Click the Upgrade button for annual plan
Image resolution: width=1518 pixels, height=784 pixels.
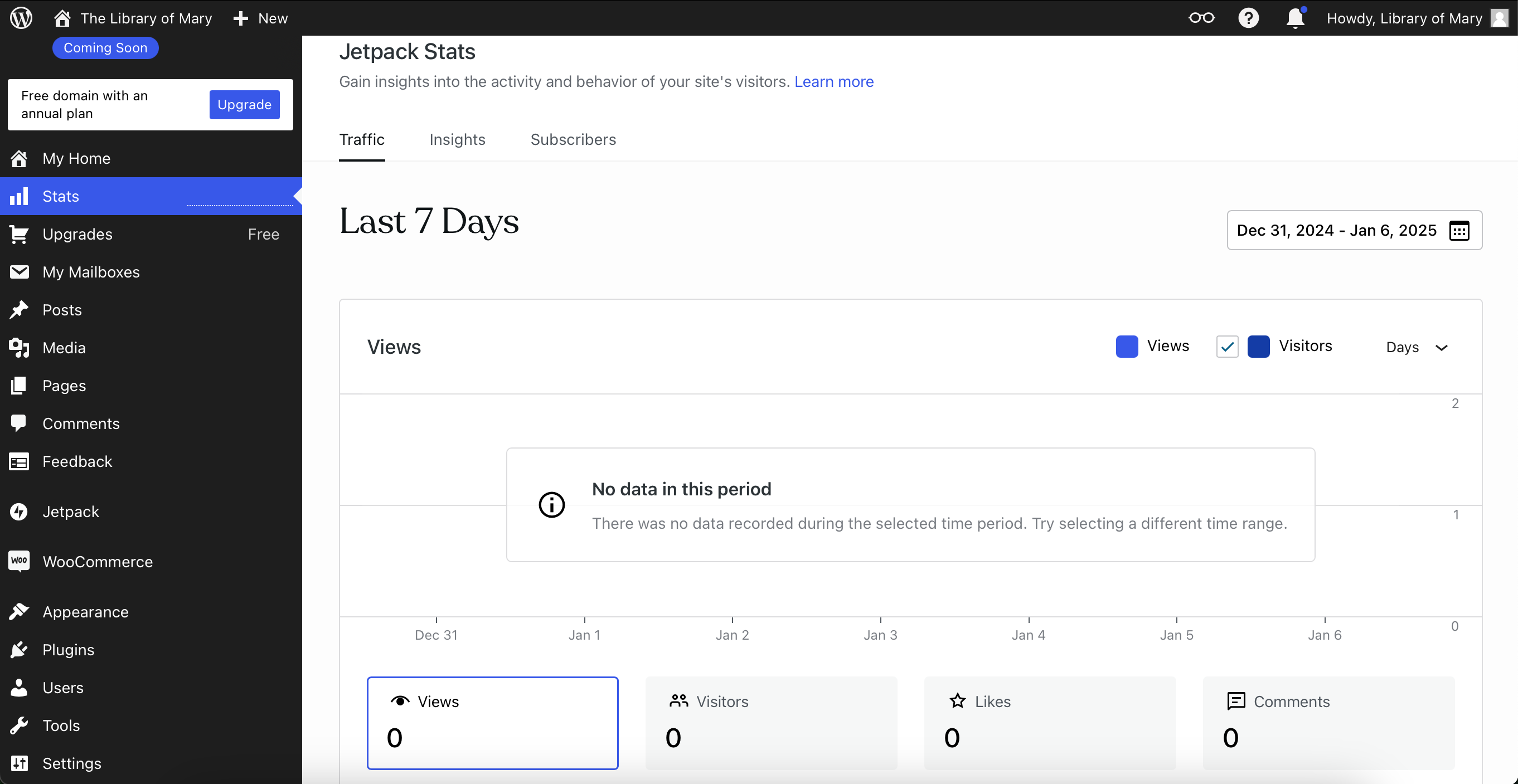click(x=244, y=104)
